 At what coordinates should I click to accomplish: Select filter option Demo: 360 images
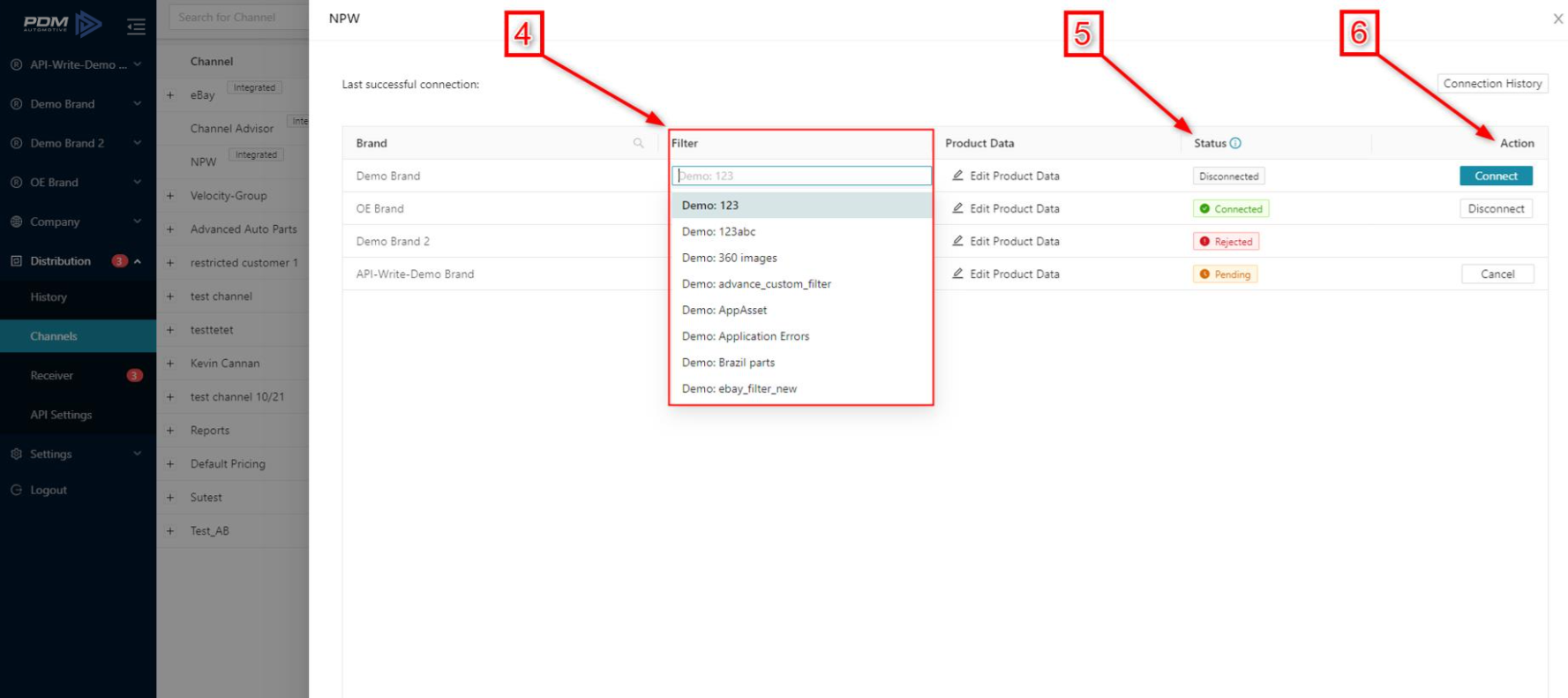801,258
